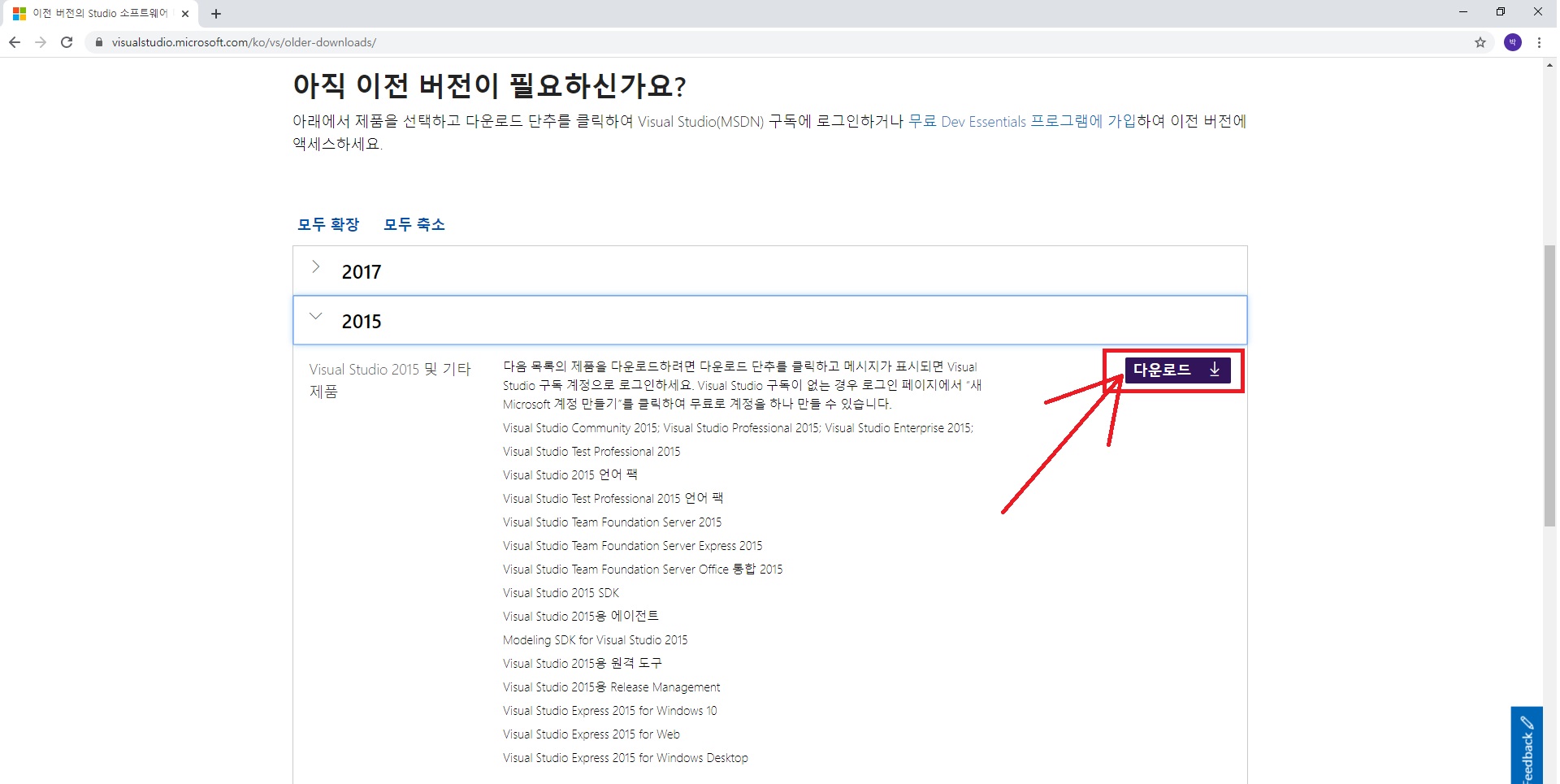The width and height of the screenshot is (1560, 784).
Task: Click the text Visual Studio Test Professional 2015
Action: pos(591,452)
